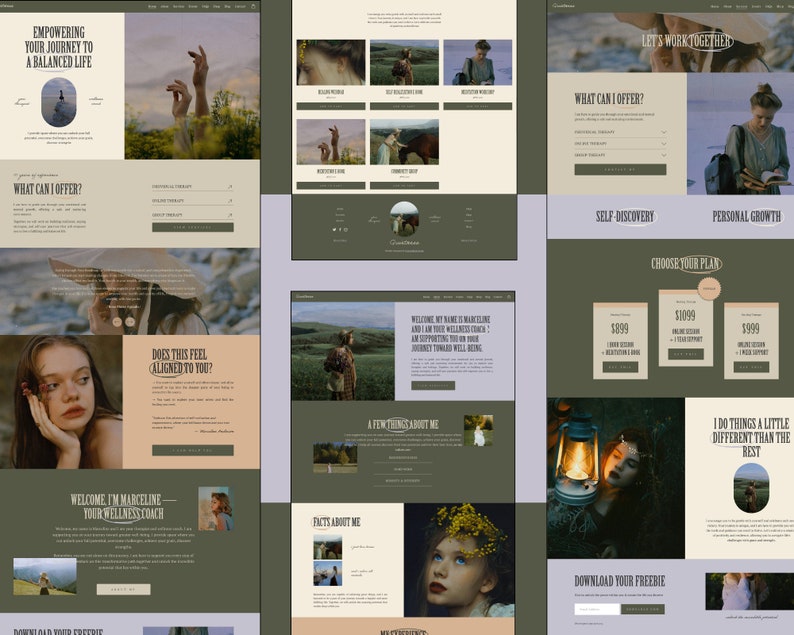
Task: Click the logo in right page header
Action: 563,6
